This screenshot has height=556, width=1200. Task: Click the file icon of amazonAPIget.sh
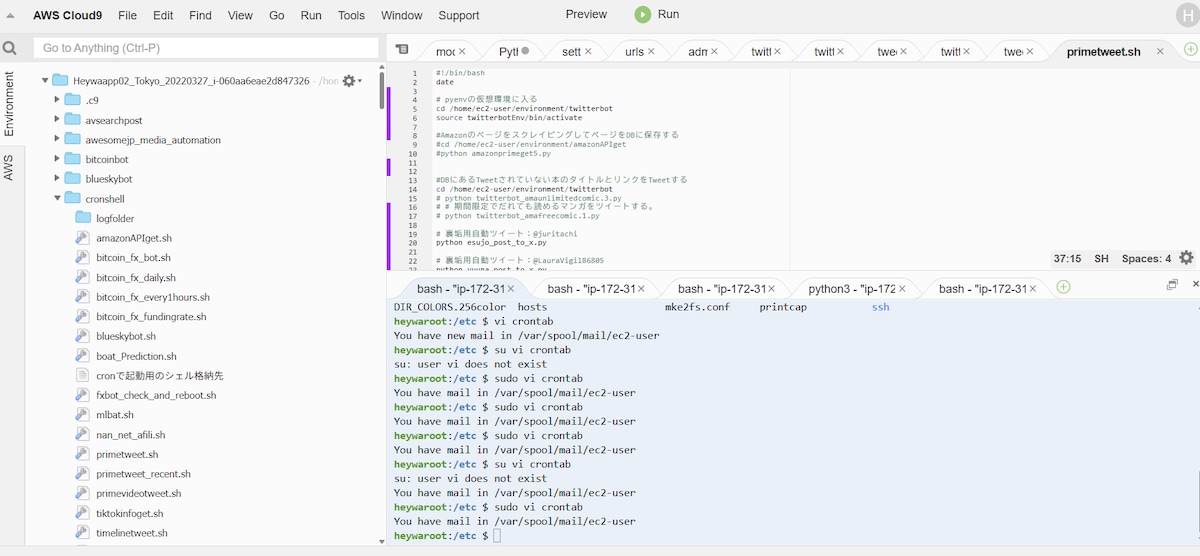click(x=83, y=238)
